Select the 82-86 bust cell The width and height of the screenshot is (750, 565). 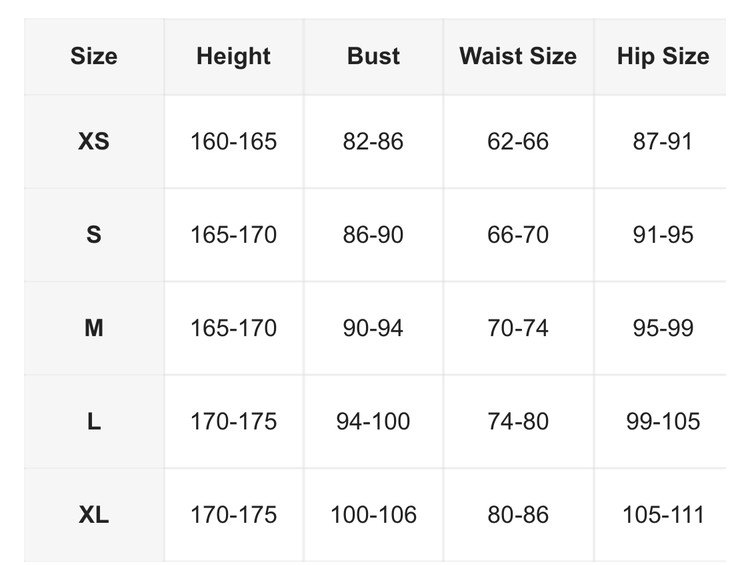tap(373, 142)
